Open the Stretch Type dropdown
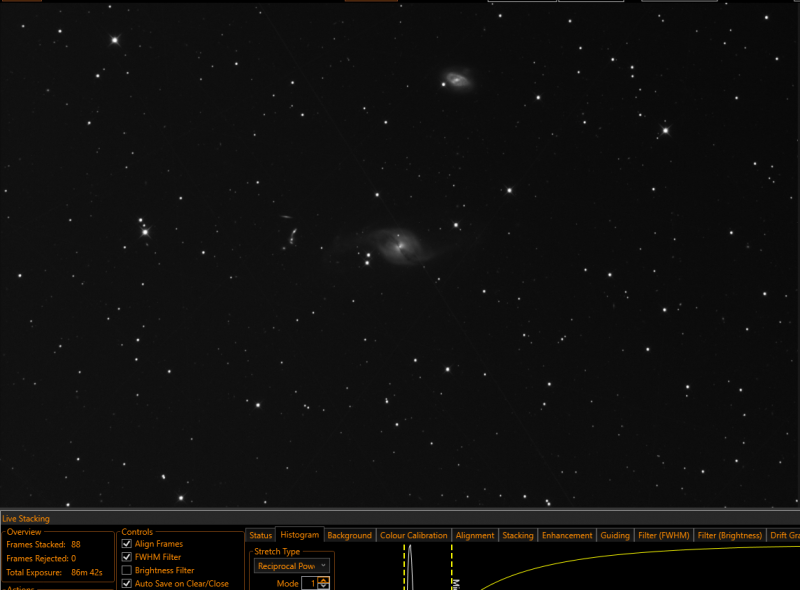Screen dimensions: 800x590 [292, 566]
